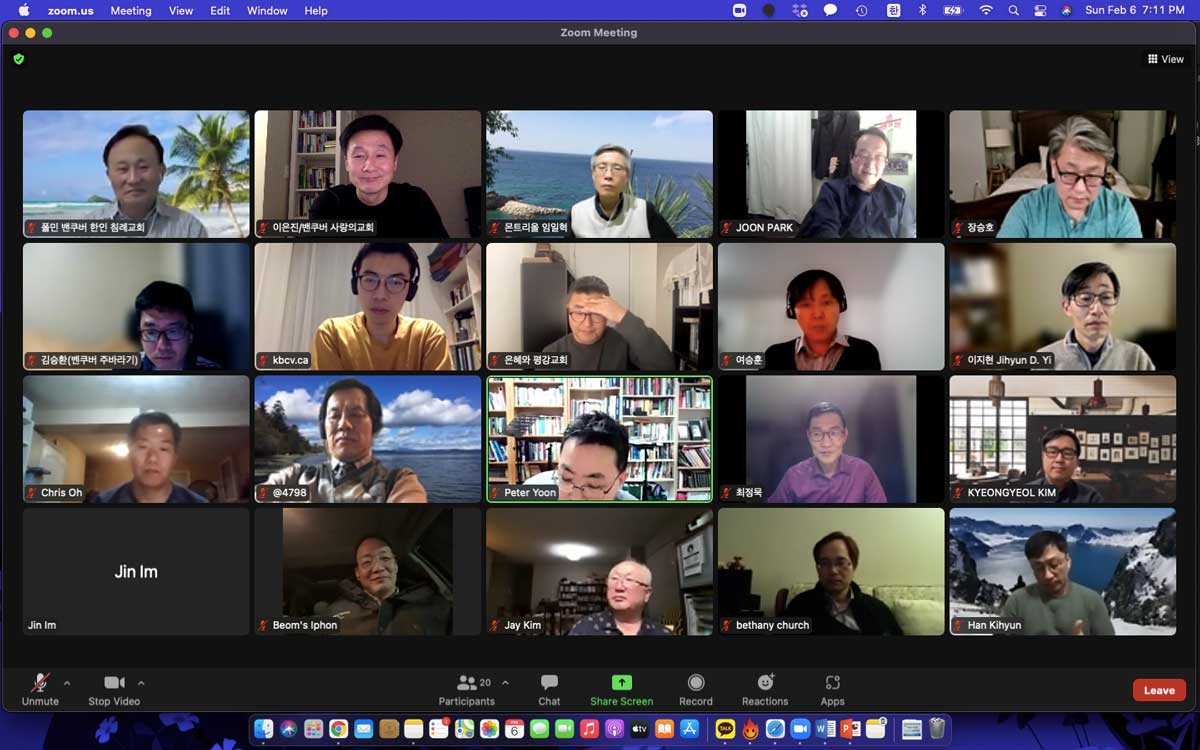1200x750 pixels.
Task: Open the Apps panel
Action: tap(832, 683)
